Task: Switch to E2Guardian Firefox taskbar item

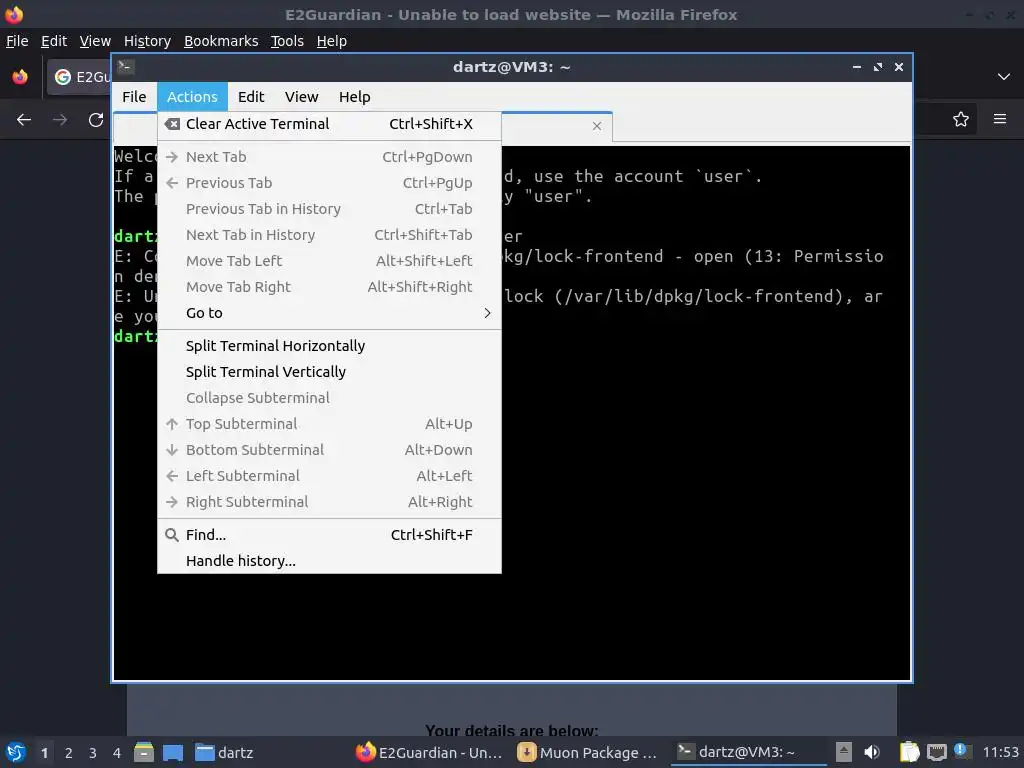Action: (429, 752)
